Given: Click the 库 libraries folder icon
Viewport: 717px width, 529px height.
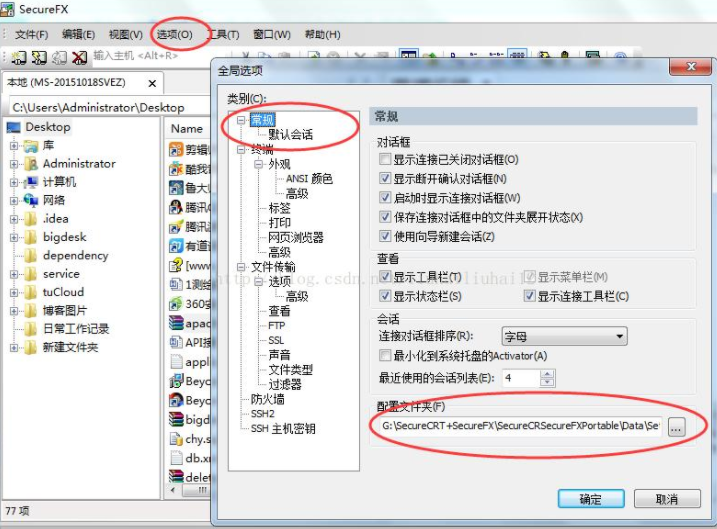Looking at the screenshot, I should click(x=31, y=146).
